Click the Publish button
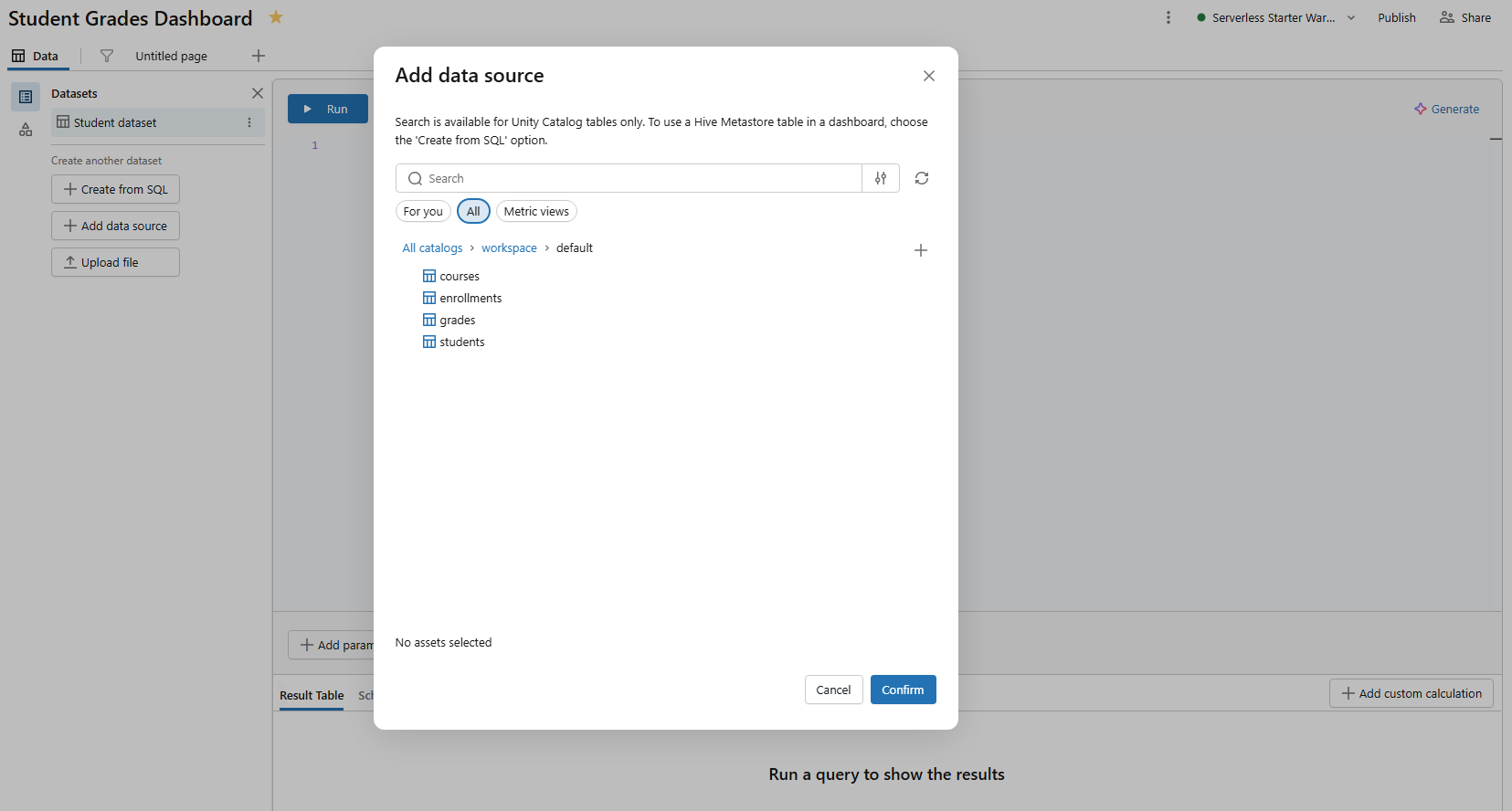 coord(1396,17)
